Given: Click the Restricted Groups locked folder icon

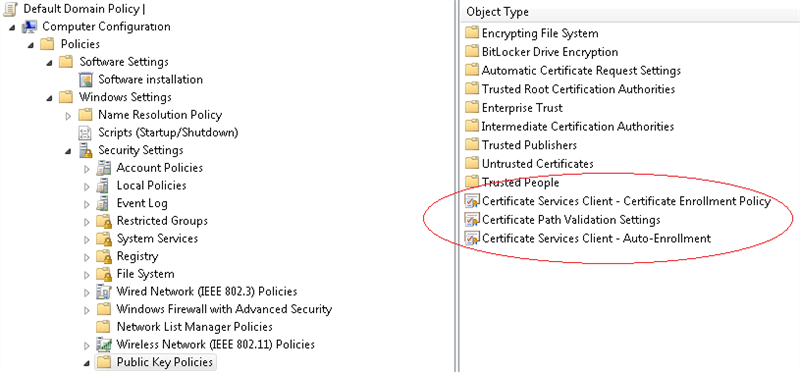Looking at the screenshot, I should point(104,221).
